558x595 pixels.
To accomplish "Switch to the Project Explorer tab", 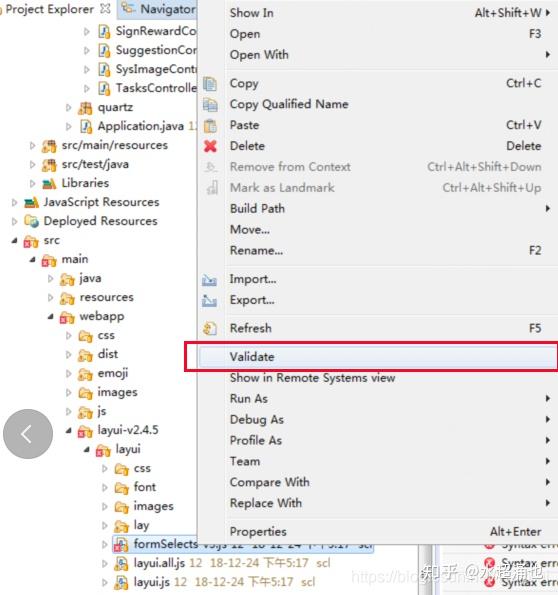I will 49,9.
